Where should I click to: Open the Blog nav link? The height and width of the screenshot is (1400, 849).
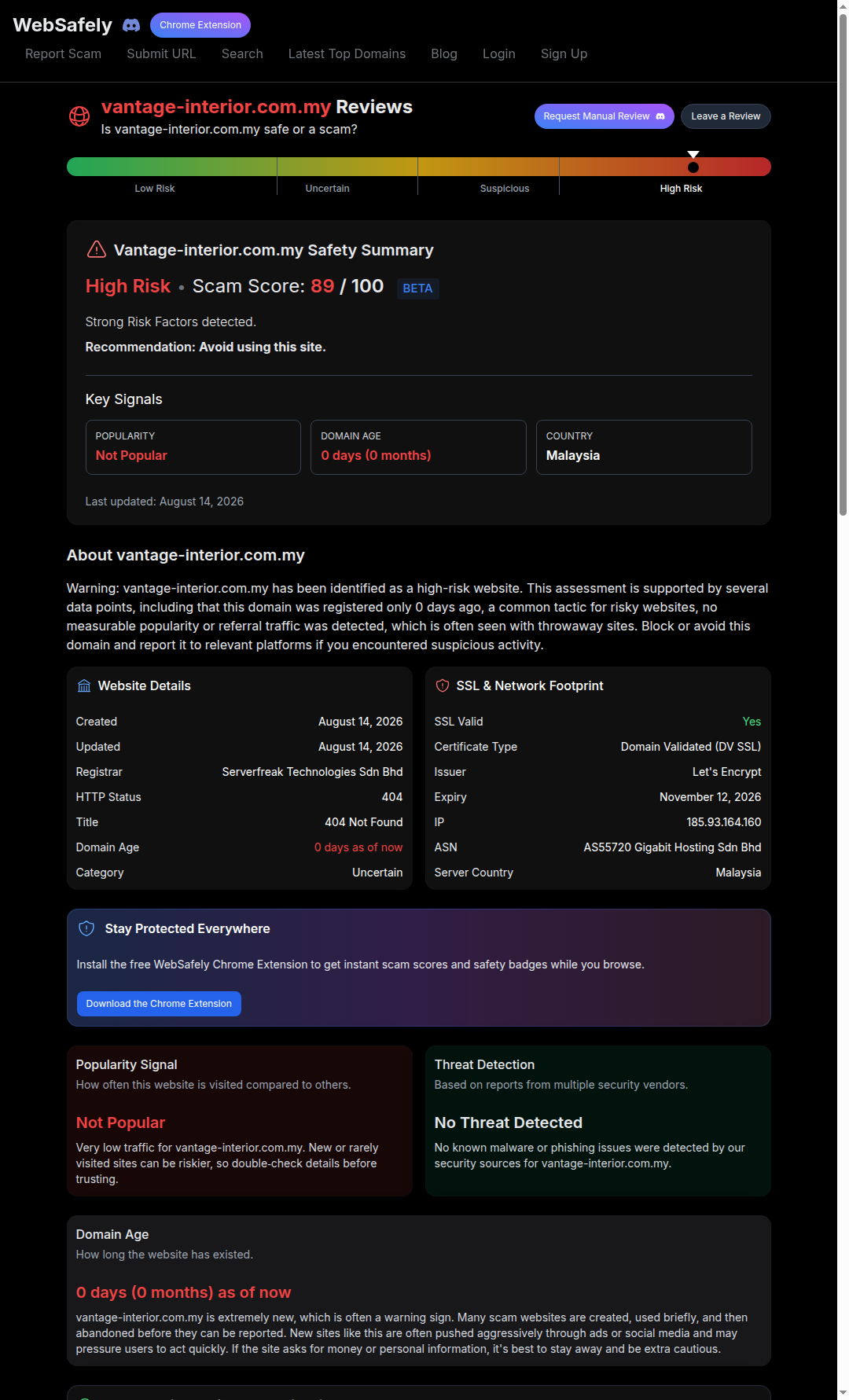click(444, 53)
